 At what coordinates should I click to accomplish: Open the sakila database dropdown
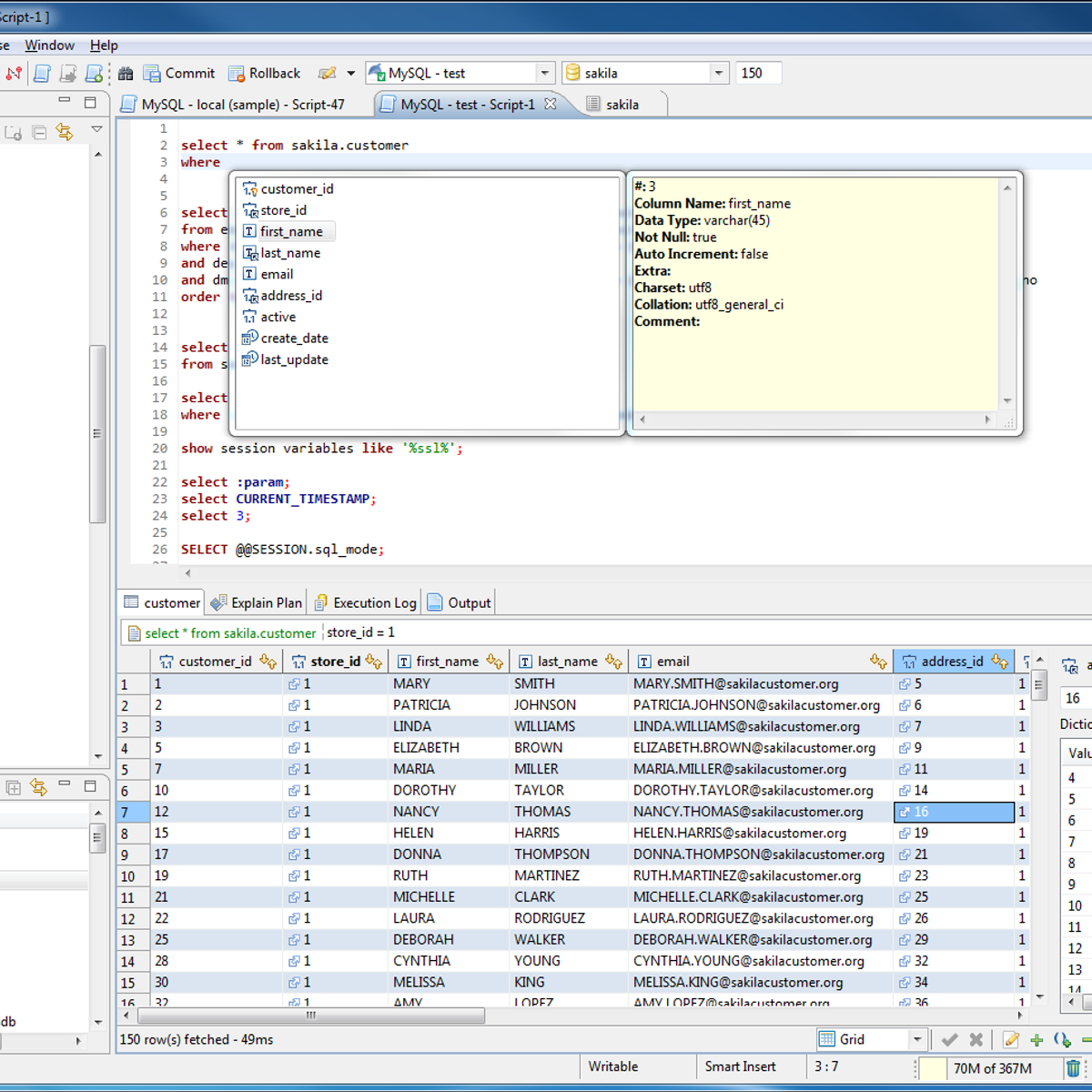tap(718, 74)
